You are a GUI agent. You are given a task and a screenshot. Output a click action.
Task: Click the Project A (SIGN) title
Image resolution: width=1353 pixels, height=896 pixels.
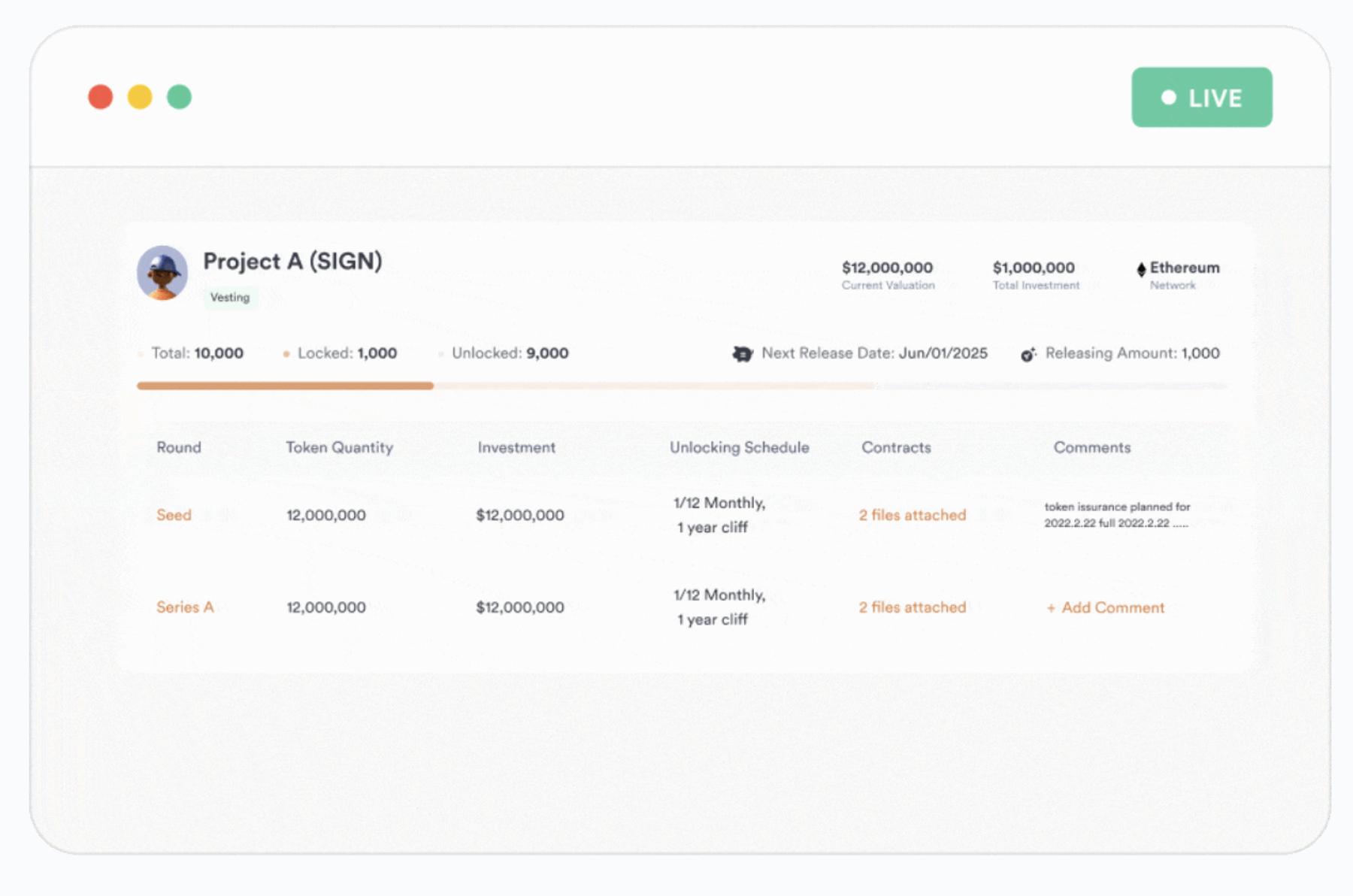(292, 262)
